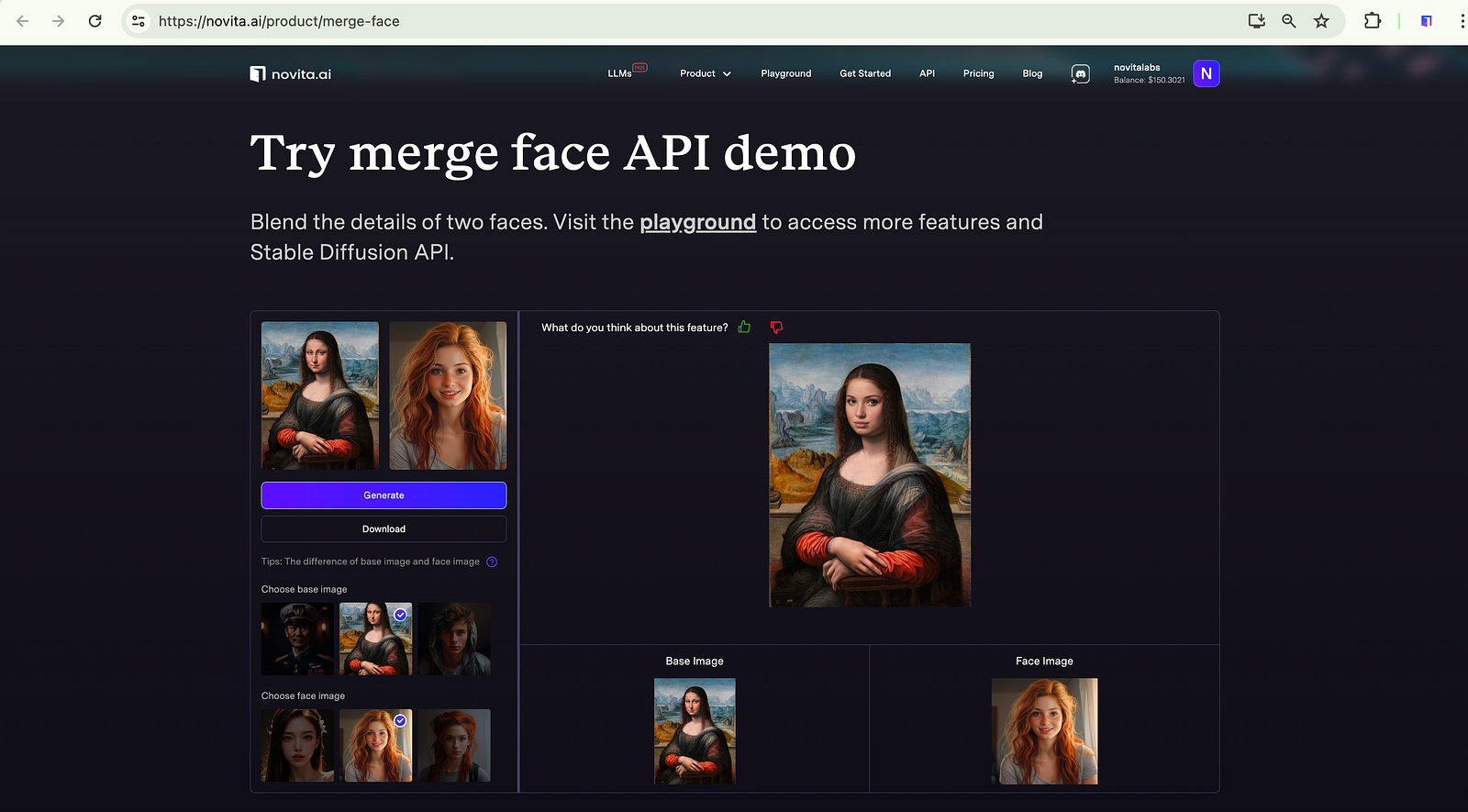This screenshot has height=812, width=1468.
Task: View site information icon in address bar
Action: pyautogui.click(x=139, y=21)
